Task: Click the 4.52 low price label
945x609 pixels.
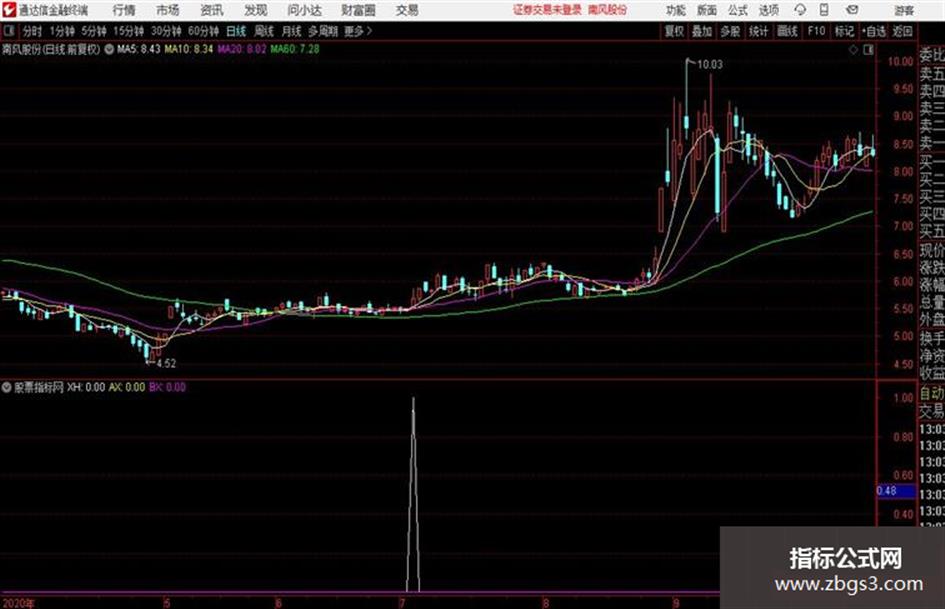Action: [166, 363]
